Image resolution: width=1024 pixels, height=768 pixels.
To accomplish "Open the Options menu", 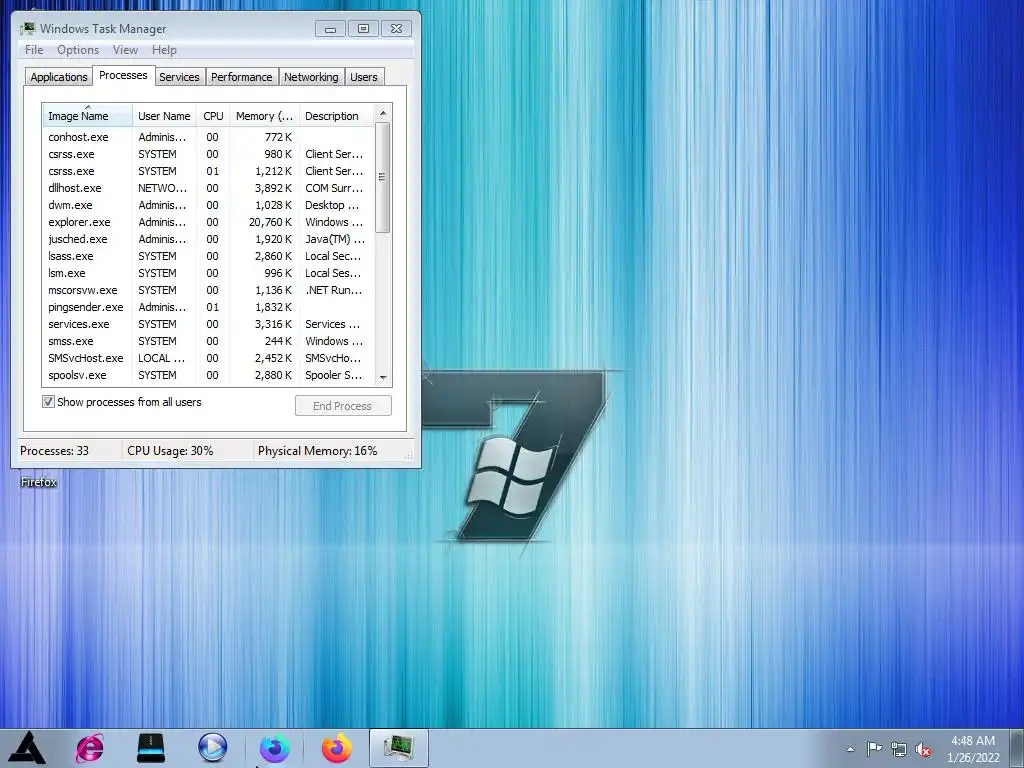I will tap(78, 50).
